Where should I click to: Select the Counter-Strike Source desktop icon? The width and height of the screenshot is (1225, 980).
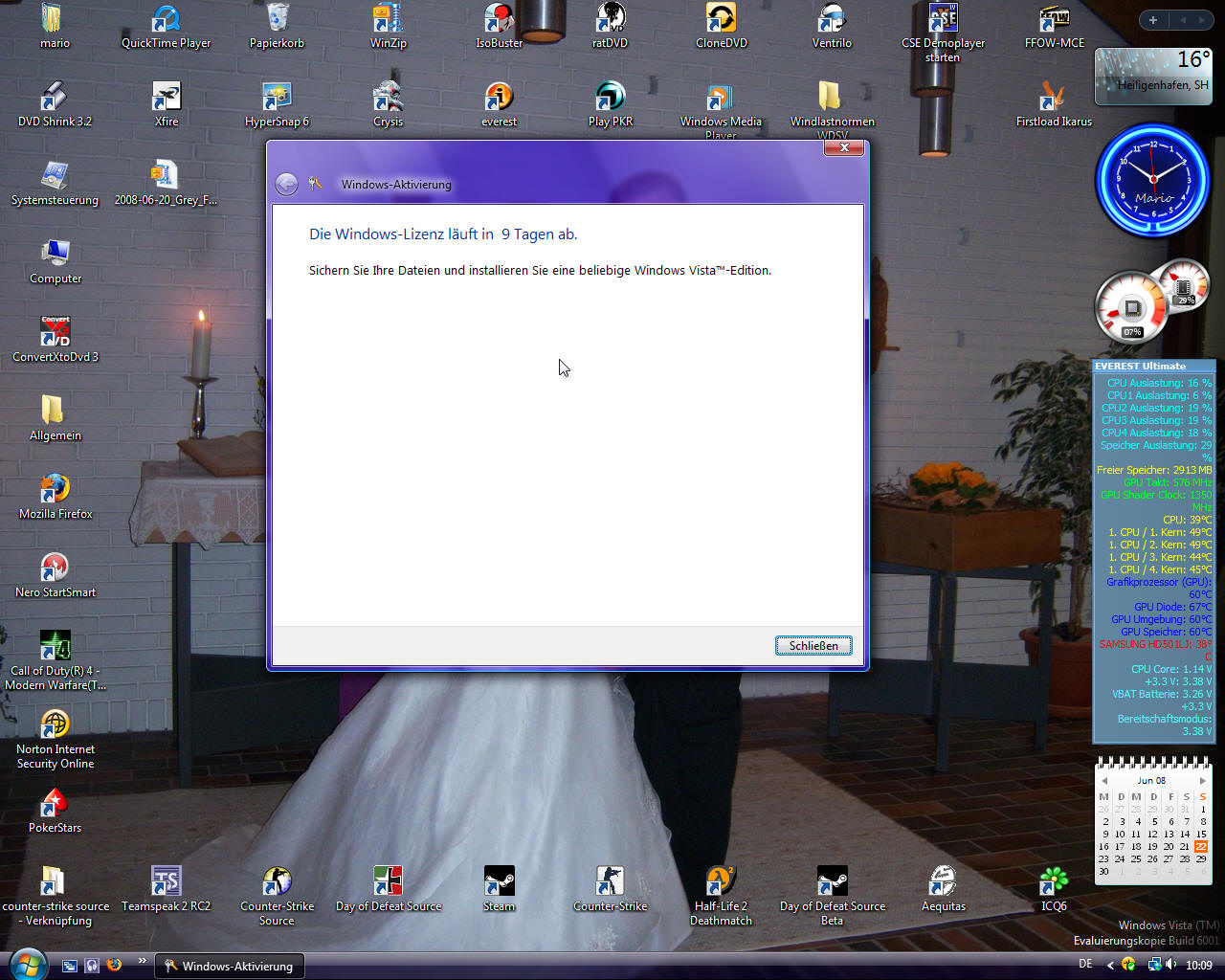click(278, 896)
